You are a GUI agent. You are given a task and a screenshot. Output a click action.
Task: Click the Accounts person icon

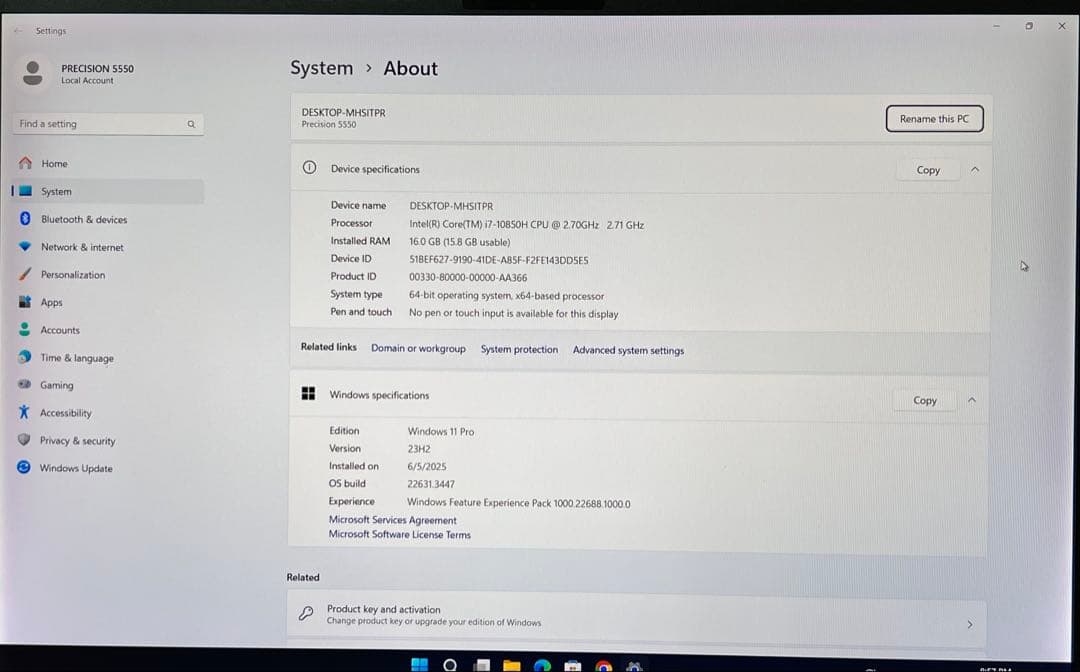tap(25, 329)
